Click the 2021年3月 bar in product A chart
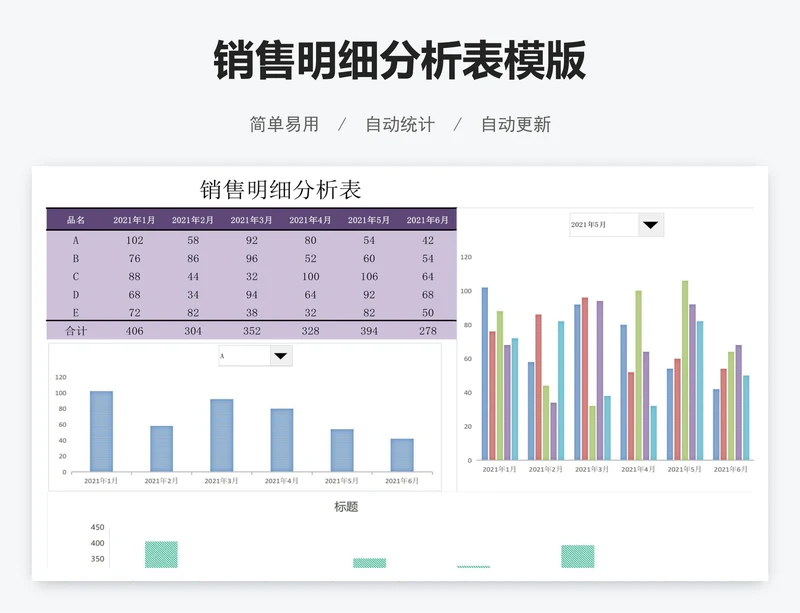800x613 pixels. pos(221,435)
